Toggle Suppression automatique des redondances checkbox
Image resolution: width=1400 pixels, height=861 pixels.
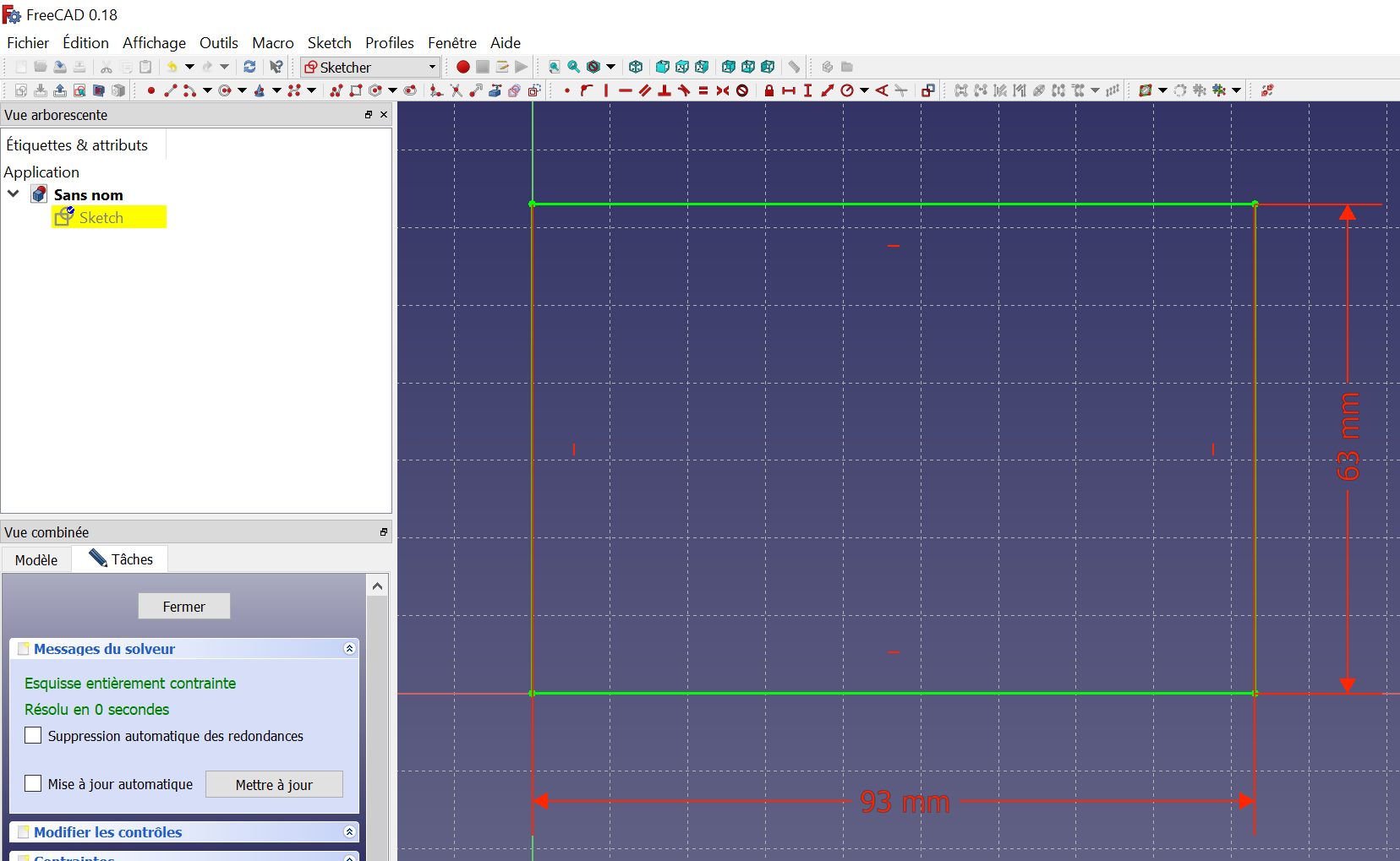pos(33,735)
